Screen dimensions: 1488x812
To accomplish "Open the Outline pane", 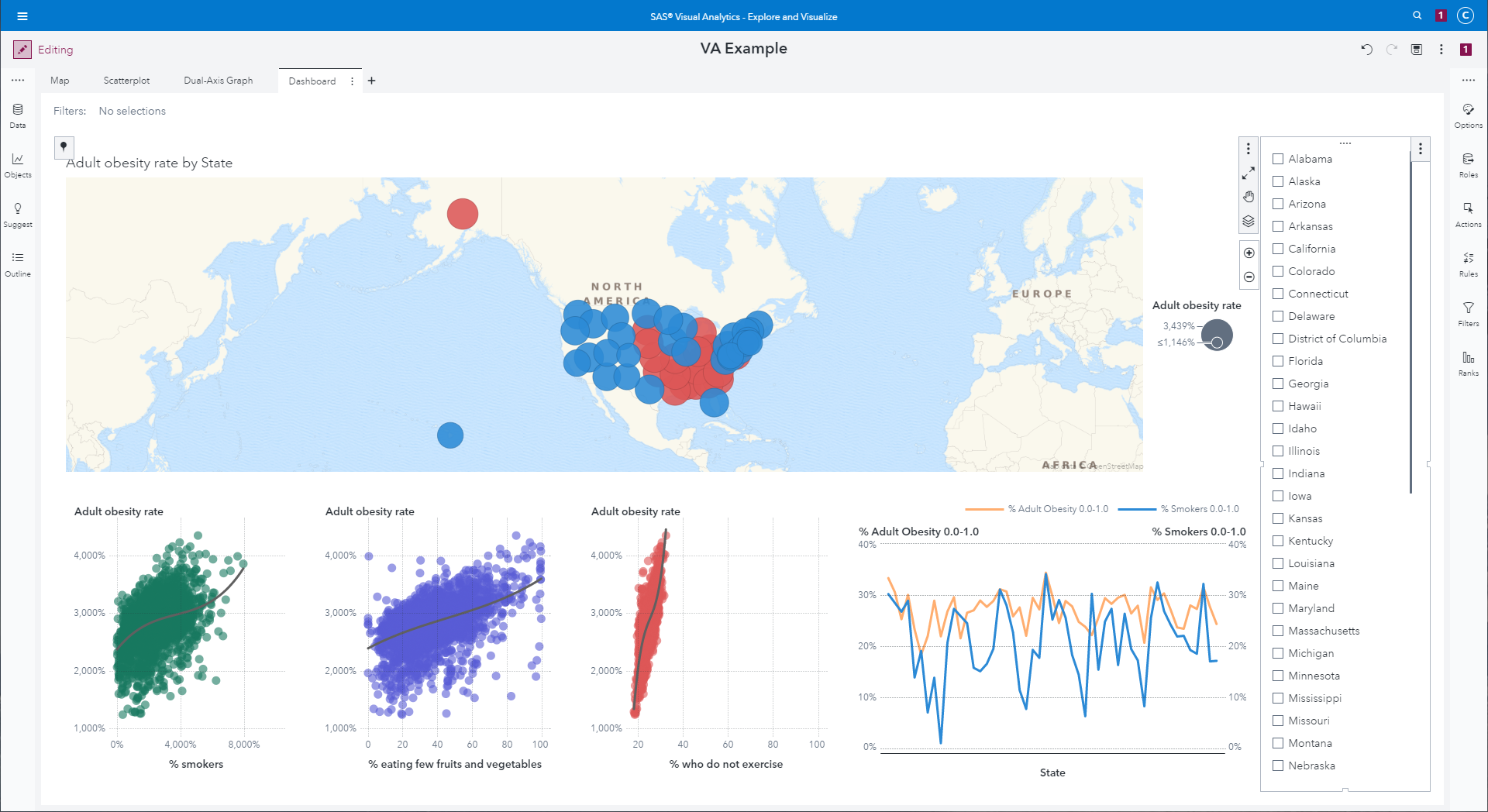I will (18, 263).
